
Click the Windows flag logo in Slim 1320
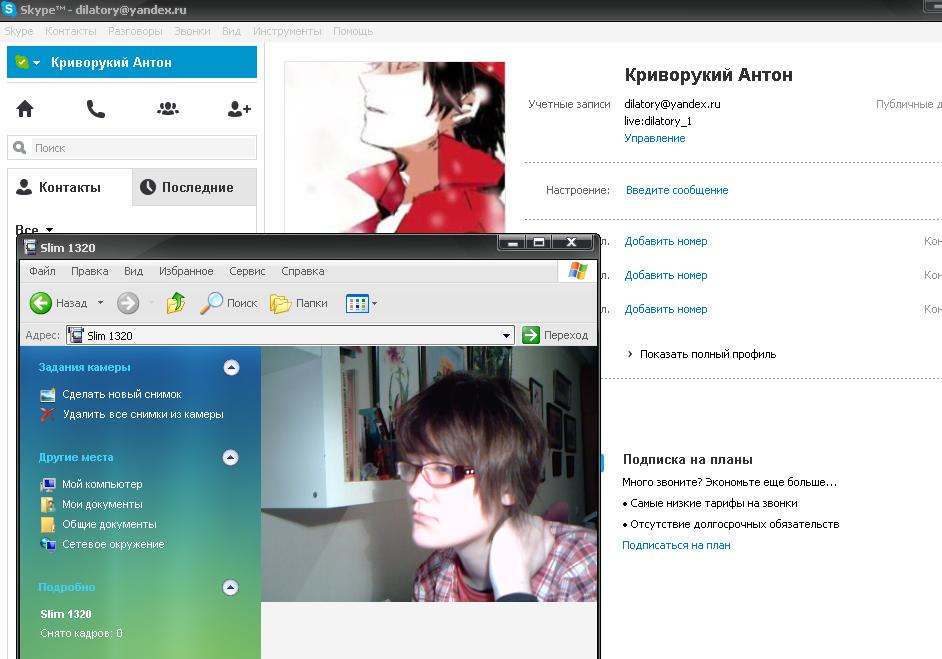578,271
